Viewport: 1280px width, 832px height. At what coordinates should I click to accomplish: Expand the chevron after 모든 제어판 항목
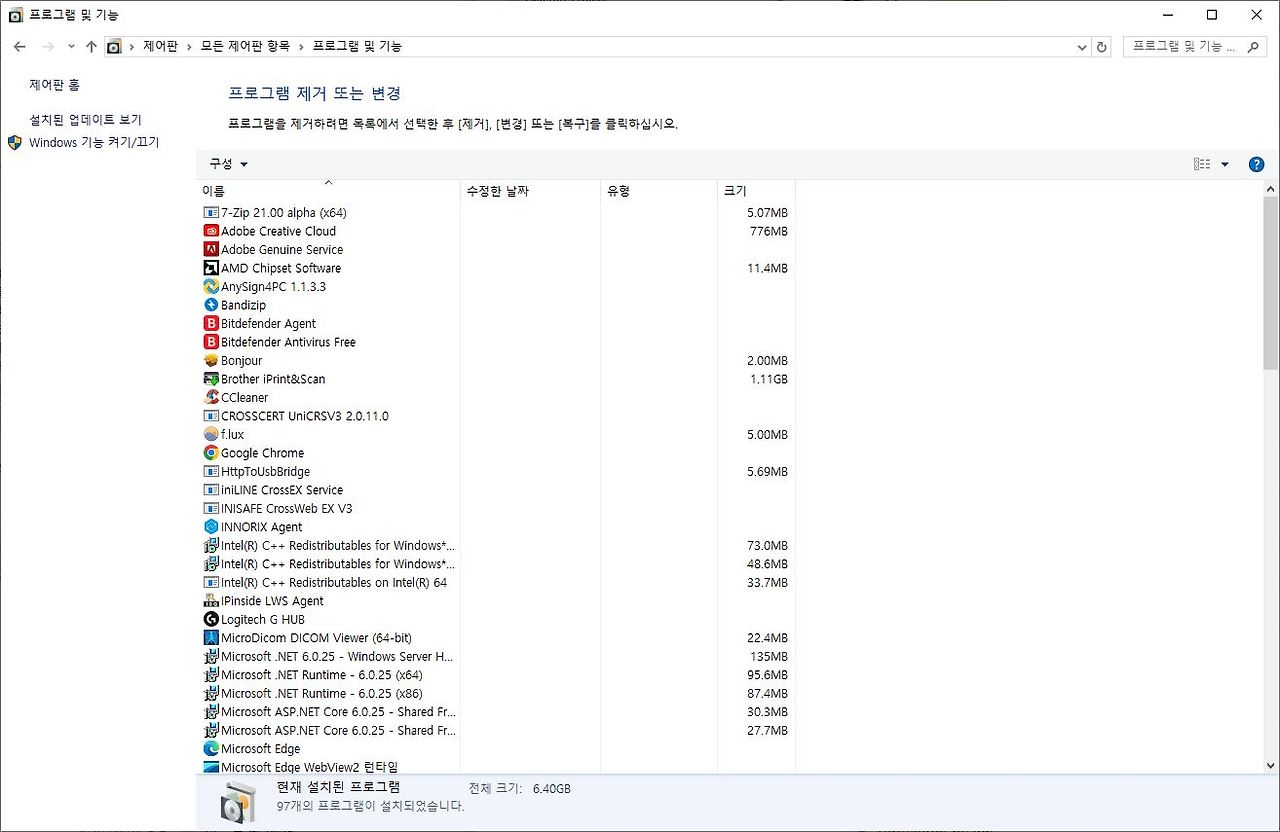302,47
